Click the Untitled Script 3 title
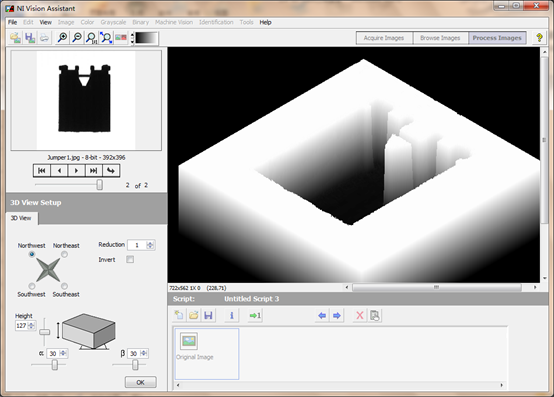The height and width of the screenshot is (397, 554). tap(252, 299)
